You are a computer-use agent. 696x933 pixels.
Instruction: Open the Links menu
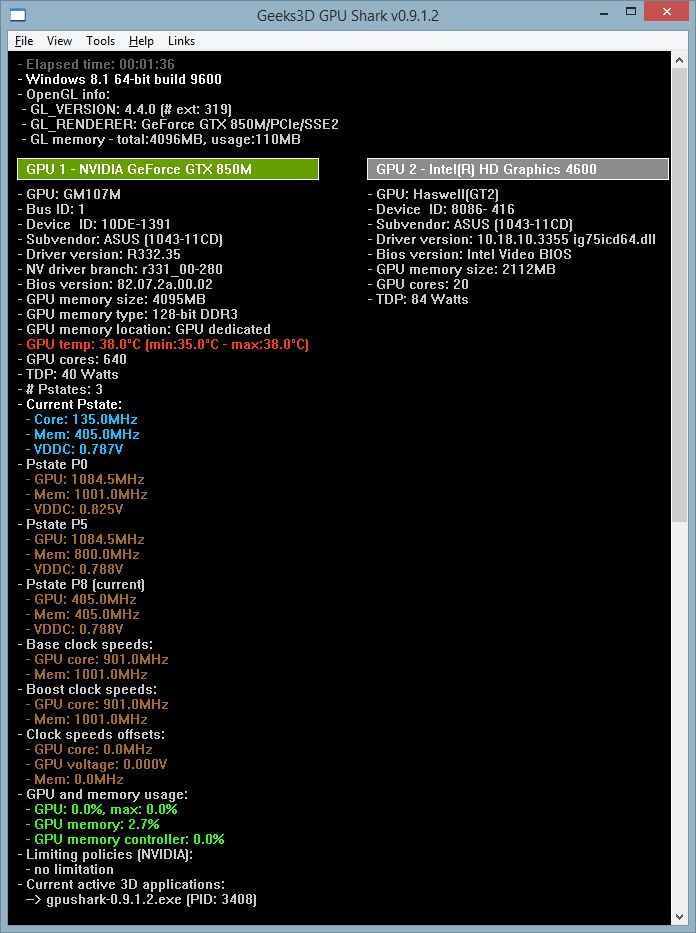tap(181, 40)
